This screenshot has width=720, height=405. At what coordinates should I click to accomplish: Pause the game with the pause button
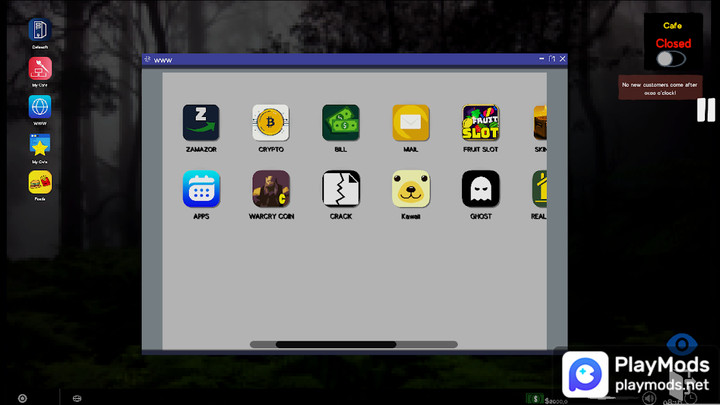pyautogui.click(x=706, y=110)
